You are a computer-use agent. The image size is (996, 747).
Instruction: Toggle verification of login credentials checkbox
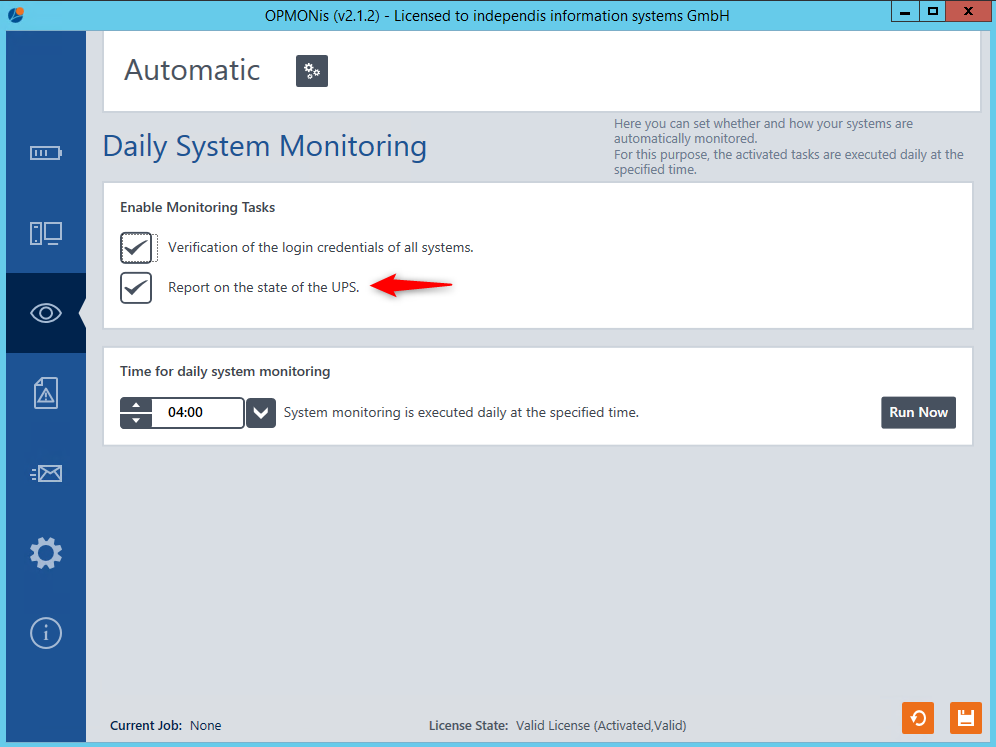point(136,248)
